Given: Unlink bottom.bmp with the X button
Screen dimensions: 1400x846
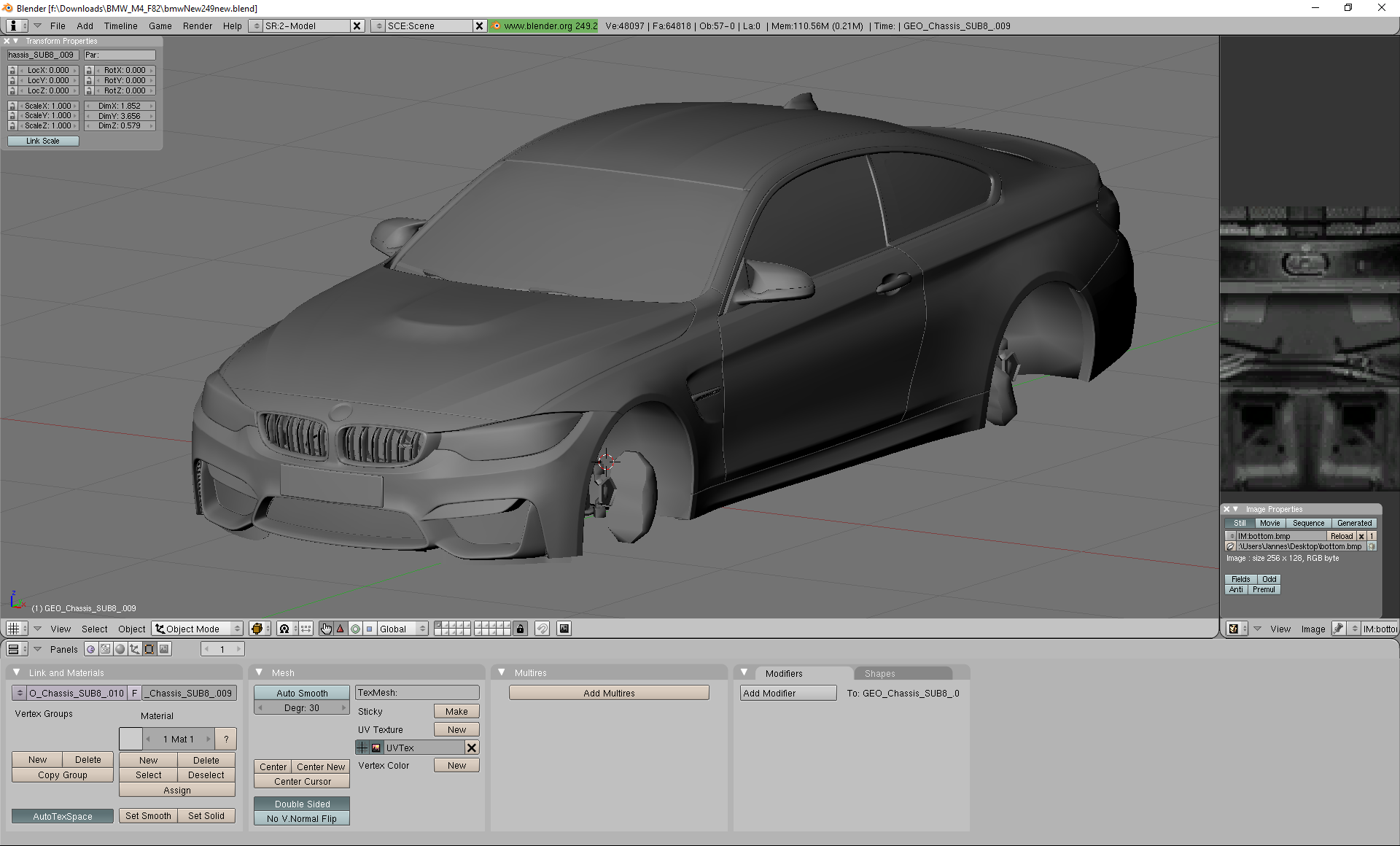Looking at the screenshot, I should [x=1361, y=536].
